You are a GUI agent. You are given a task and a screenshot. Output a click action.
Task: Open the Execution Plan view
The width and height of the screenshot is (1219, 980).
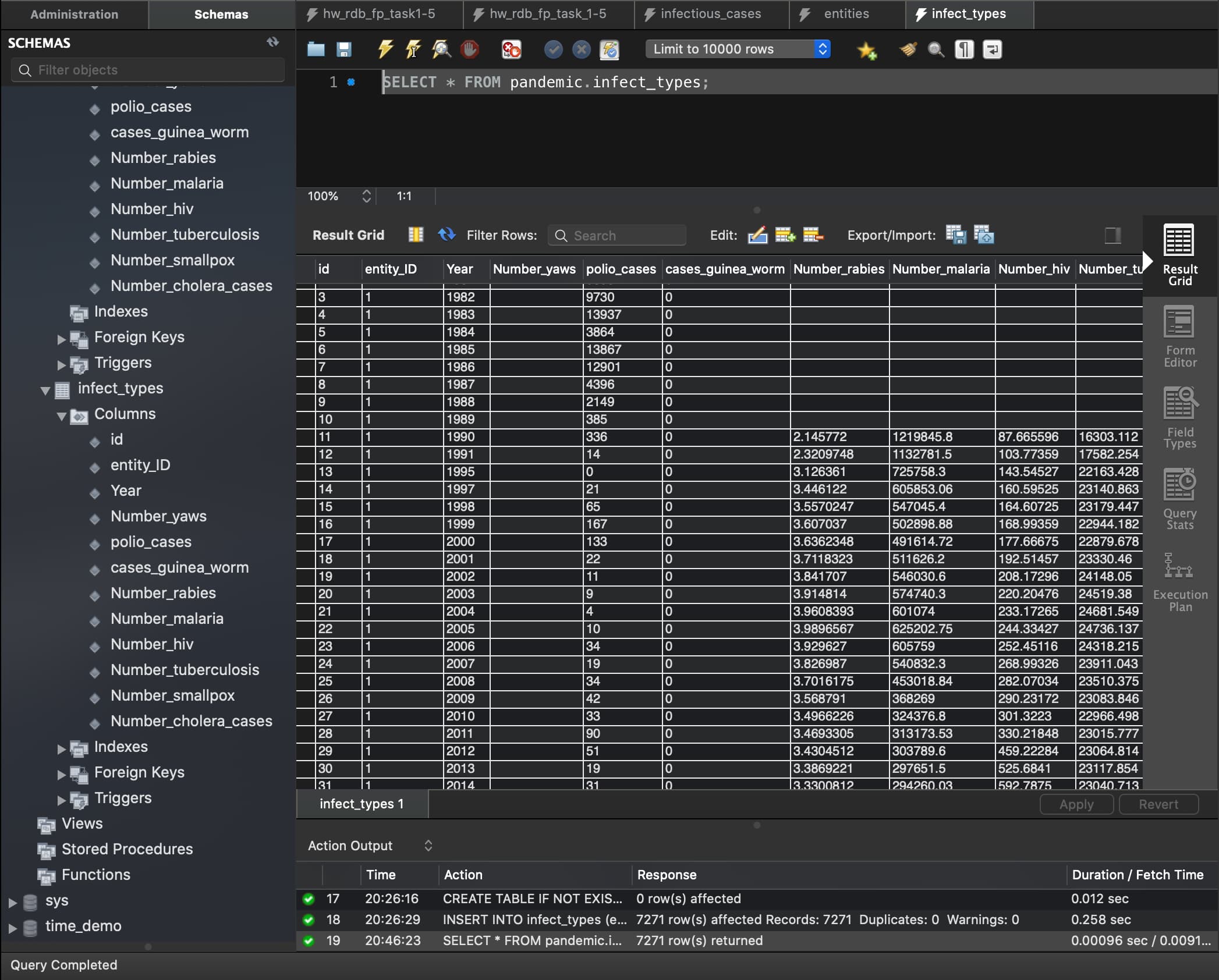tap(1179, 581)
